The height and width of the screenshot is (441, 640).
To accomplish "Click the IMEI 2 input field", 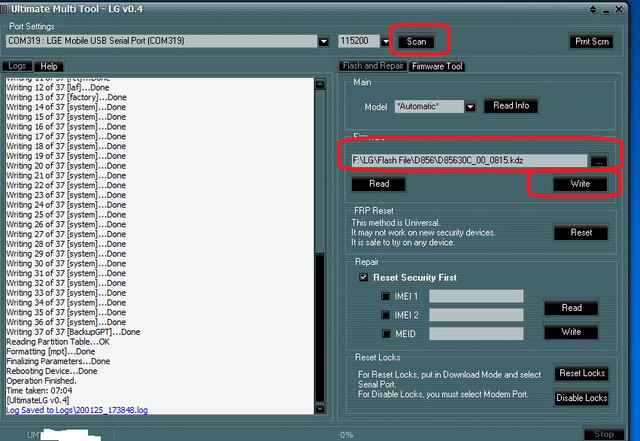I will 476,315.
